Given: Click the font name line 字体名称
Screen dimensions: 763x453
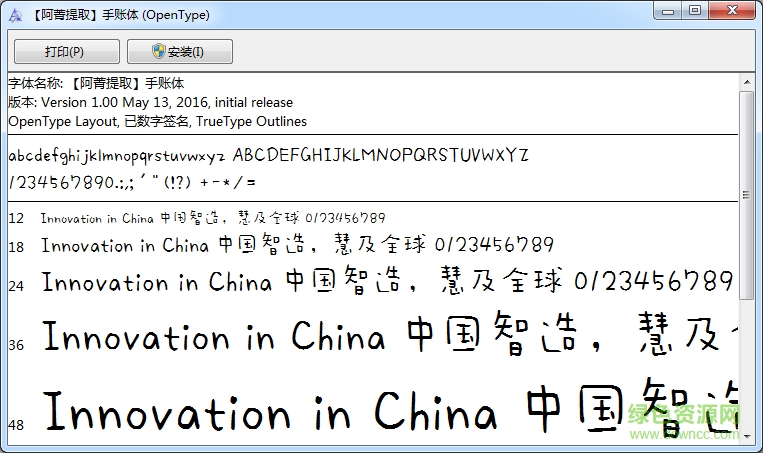Looking at the screenshot, I should point(96,83).
